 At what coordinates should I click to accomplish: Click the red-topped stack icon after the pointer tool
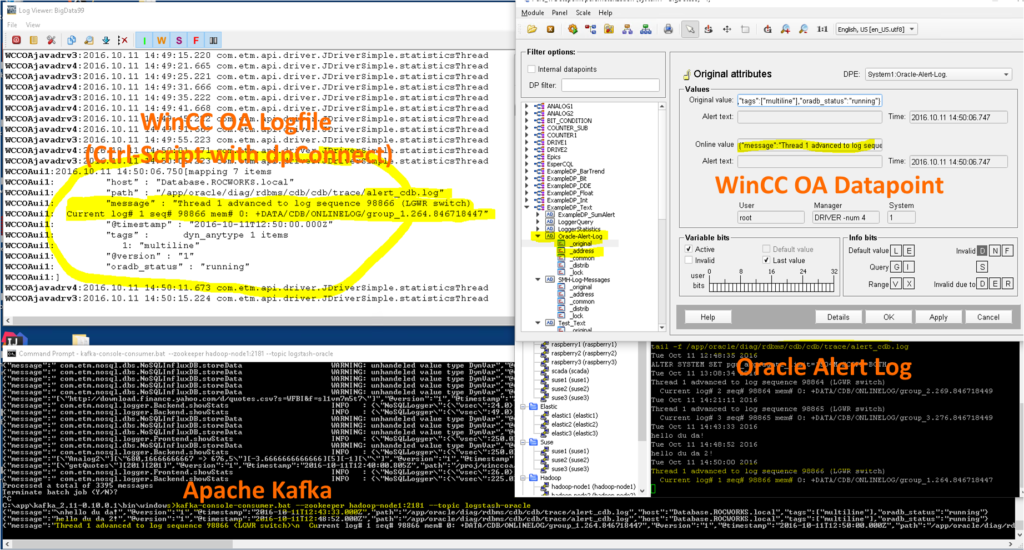(x=708, y=29)
